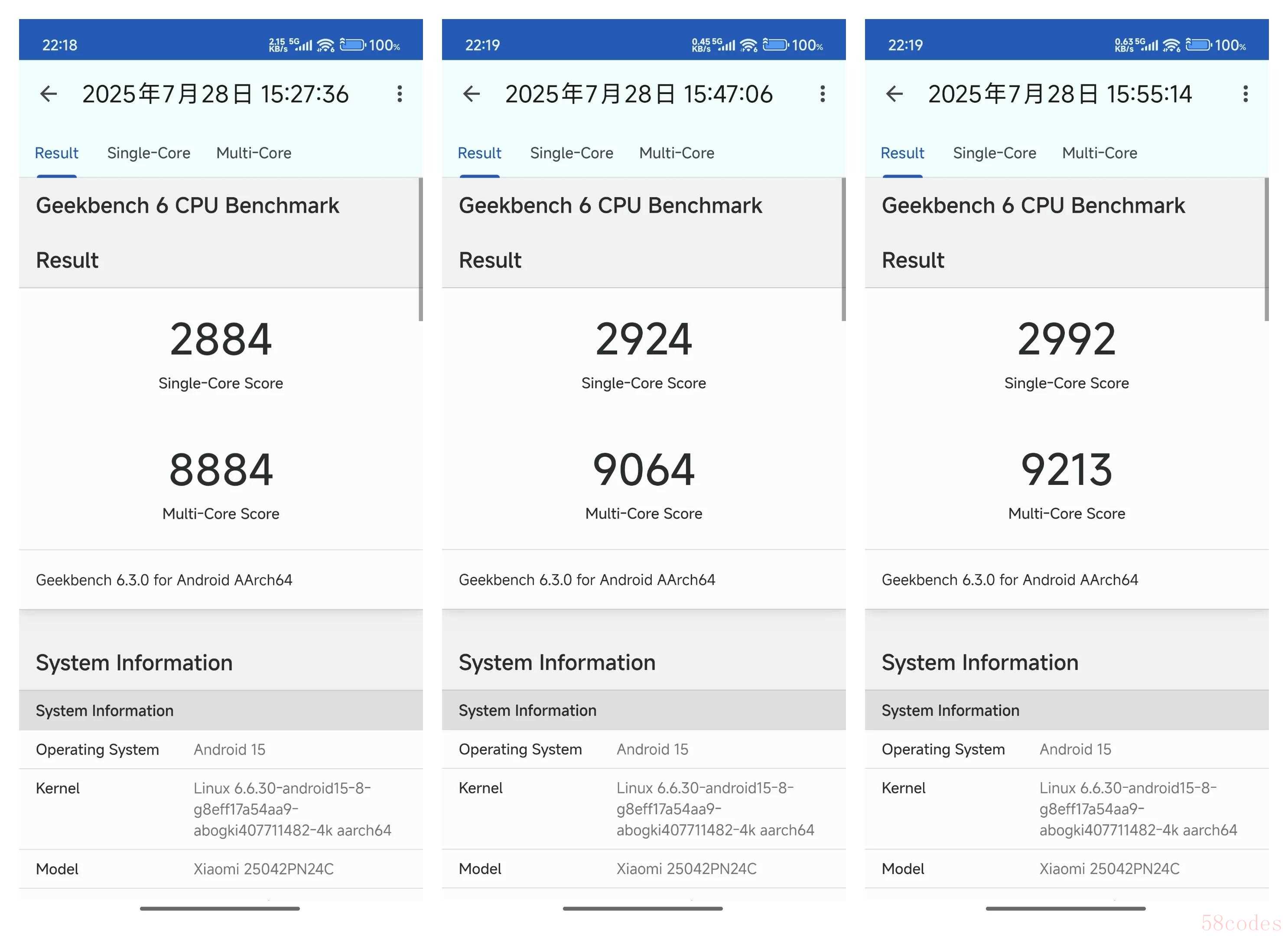Tap home gesture bar under 2992 screen
Screen dimensions: 1288x936
(1066, 909)
